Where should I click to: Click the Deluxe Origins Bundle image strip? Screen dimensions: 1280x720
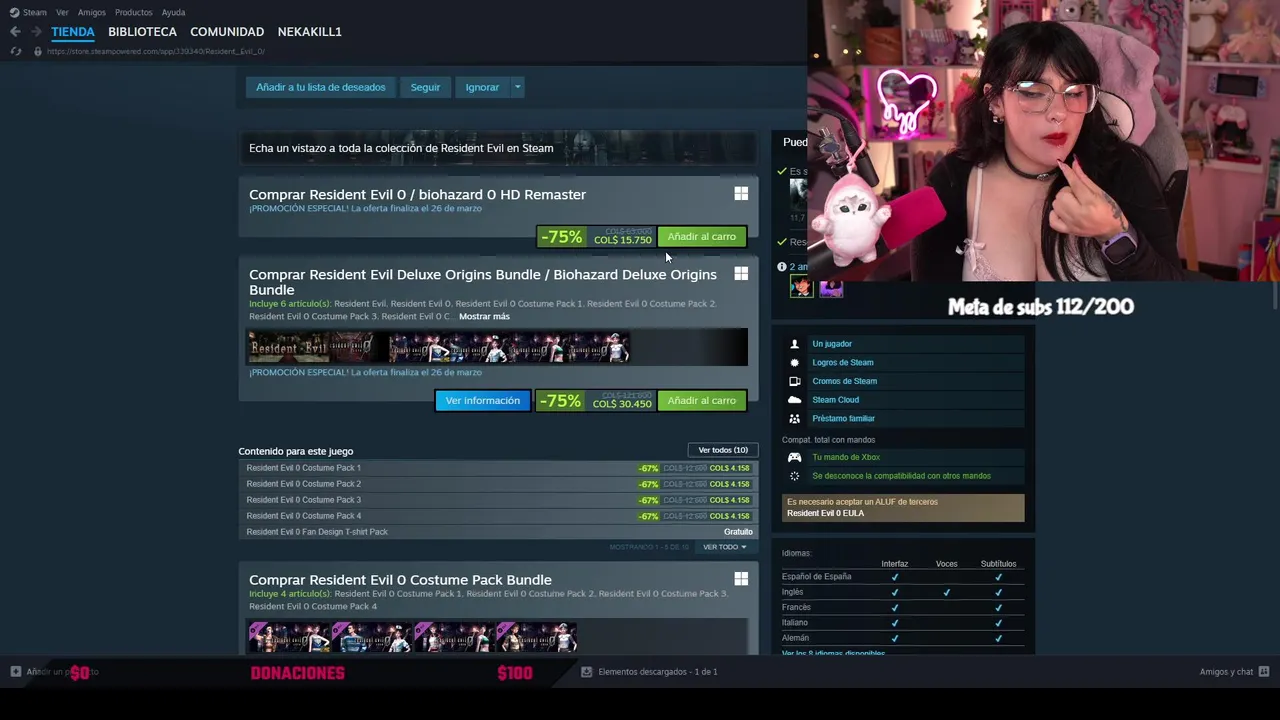point(497,347)
